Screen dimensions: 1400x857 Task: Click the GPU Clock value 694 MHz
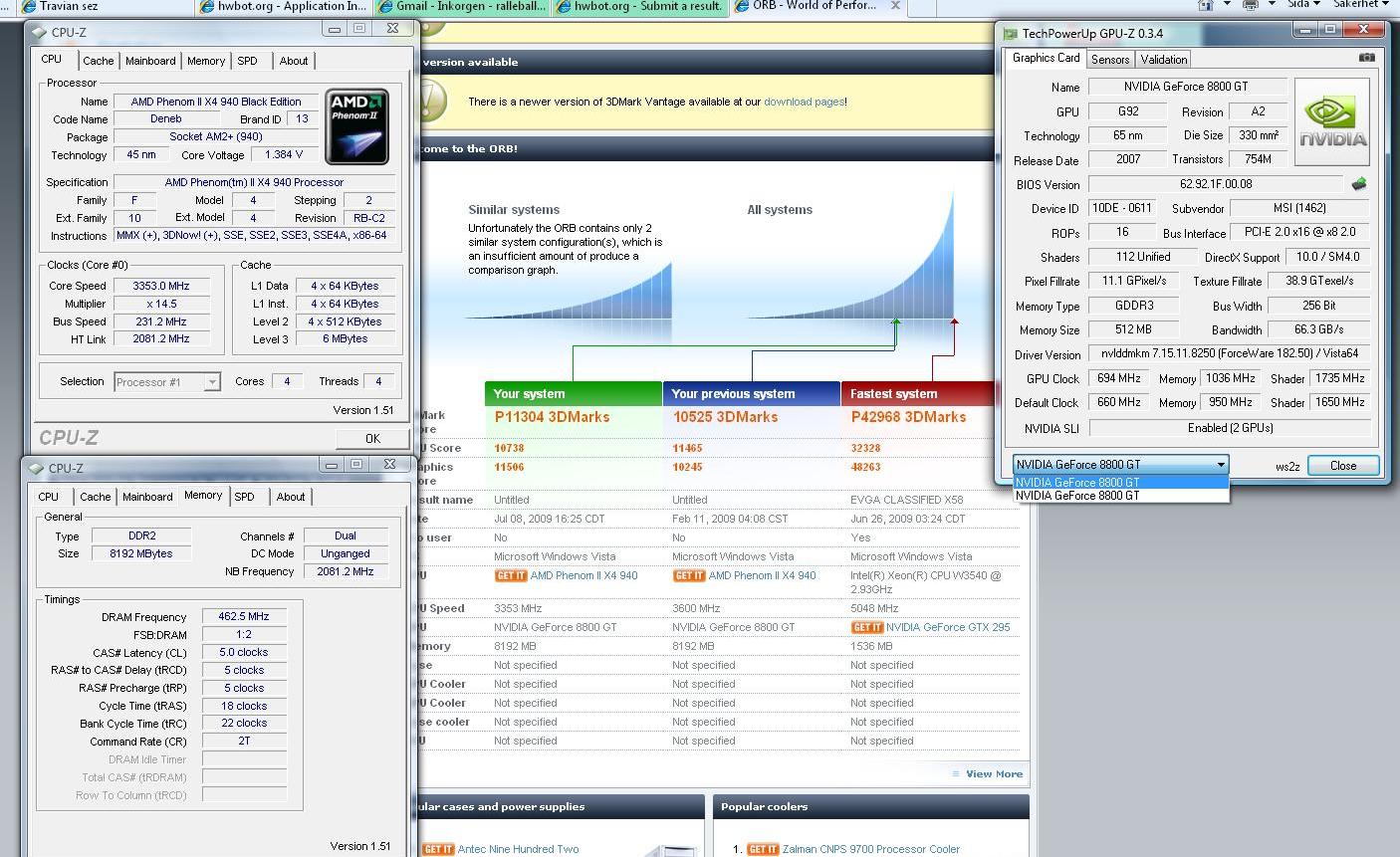tap(1118, 378)
